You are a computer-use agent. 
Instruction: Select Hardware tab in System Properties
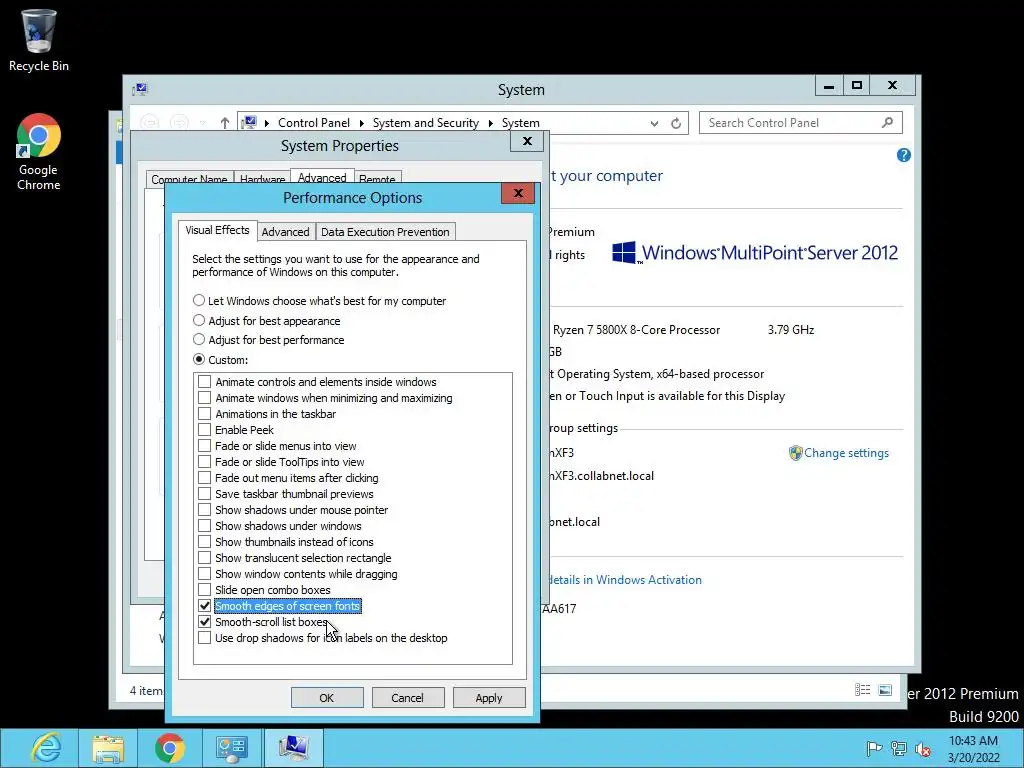tap(262, 179)
